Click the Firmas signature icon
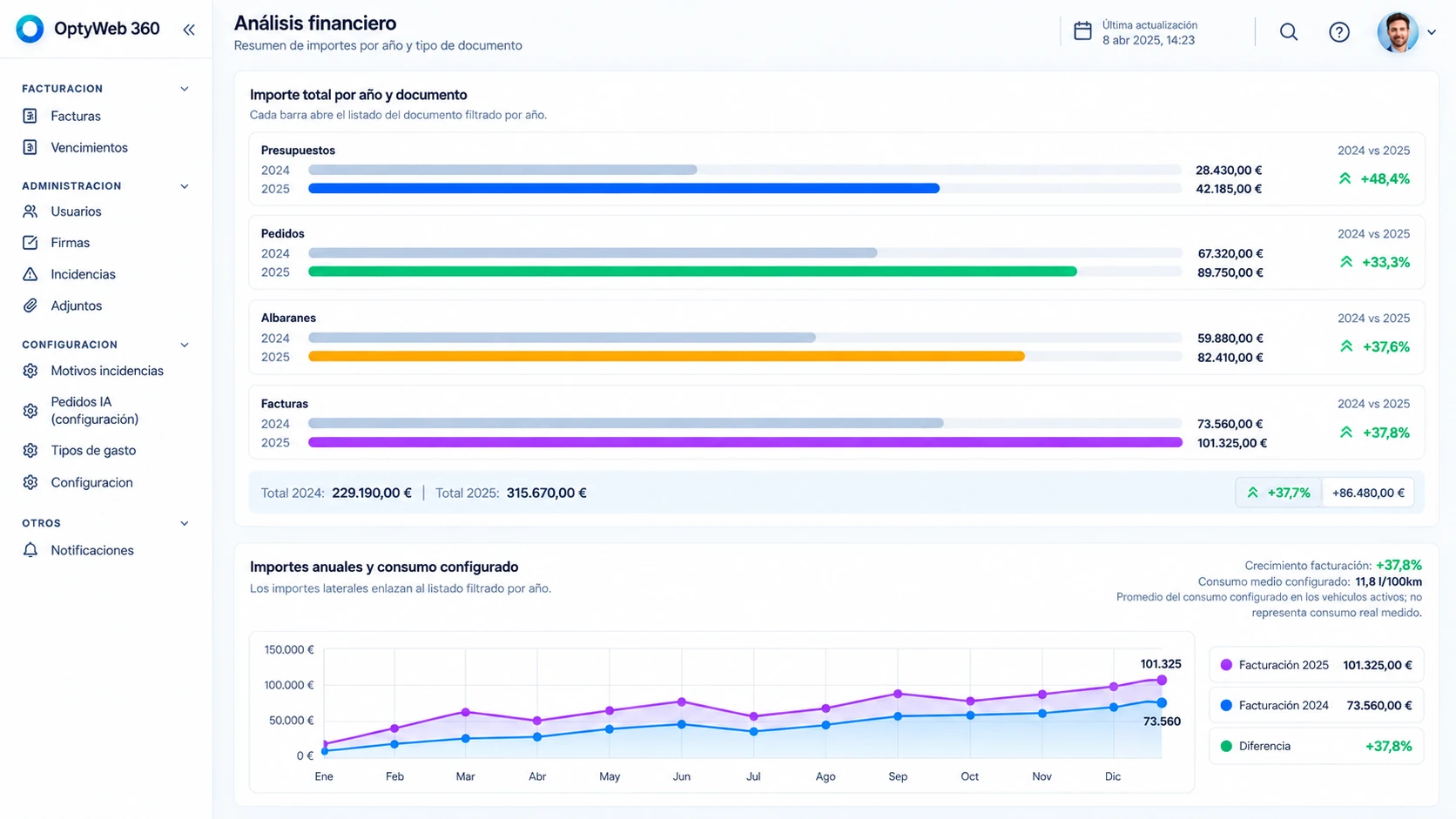The image size is (1456, 819). click(x=30, y=243)
